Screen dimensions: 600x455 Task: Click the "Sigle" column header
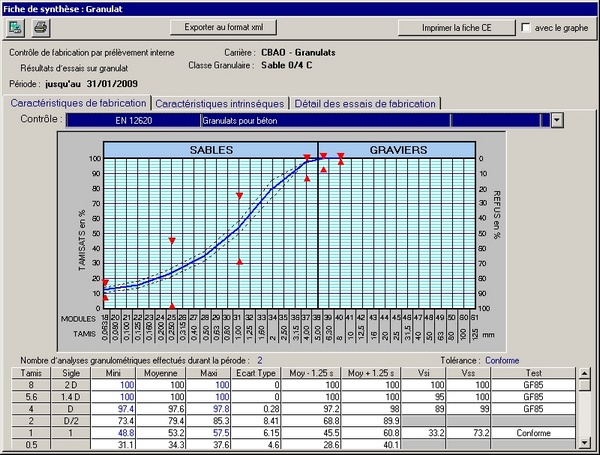click(x=71, y=372)
